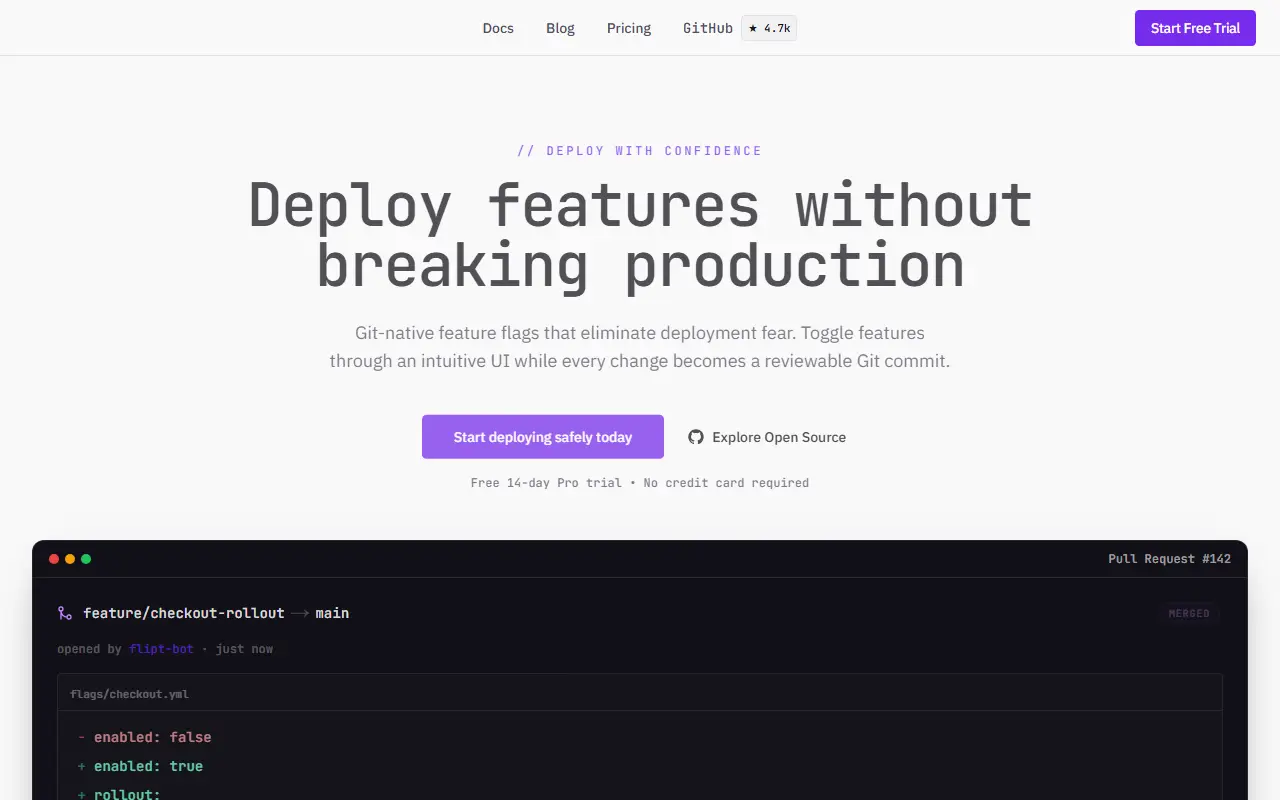Click the 4.7k GitHub stars badge
The height and width of the screenshot is (800, 1280).
[769, 28]
